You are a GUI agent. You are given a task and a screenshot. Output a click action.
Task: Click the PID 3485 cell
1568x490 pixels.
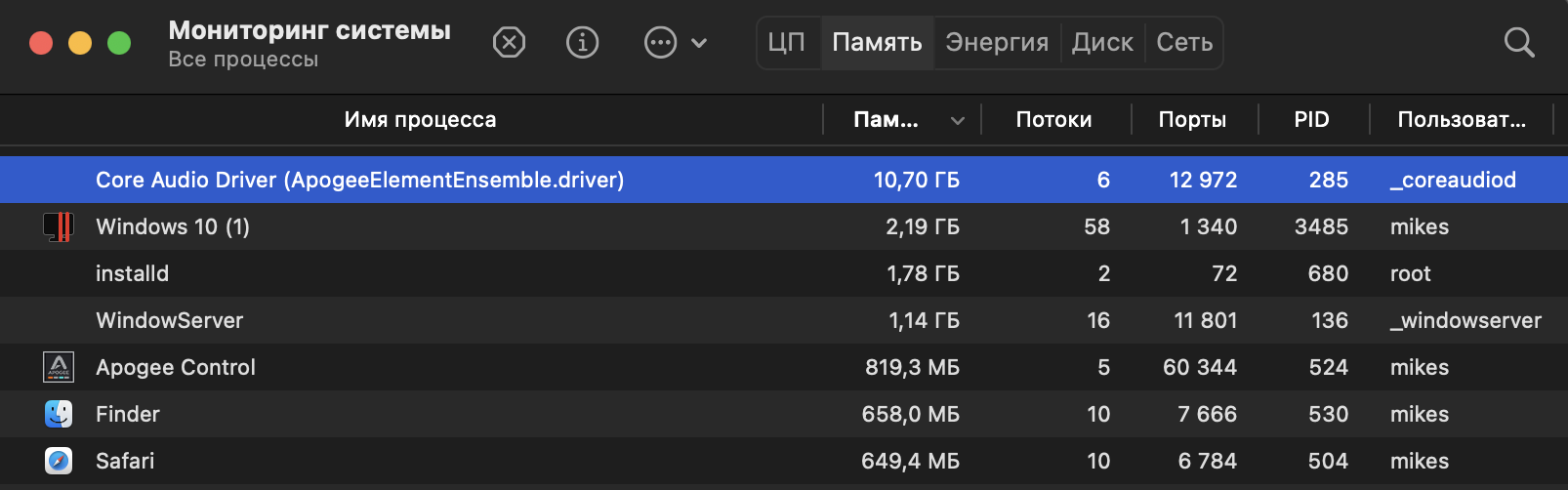(1321, 226)
